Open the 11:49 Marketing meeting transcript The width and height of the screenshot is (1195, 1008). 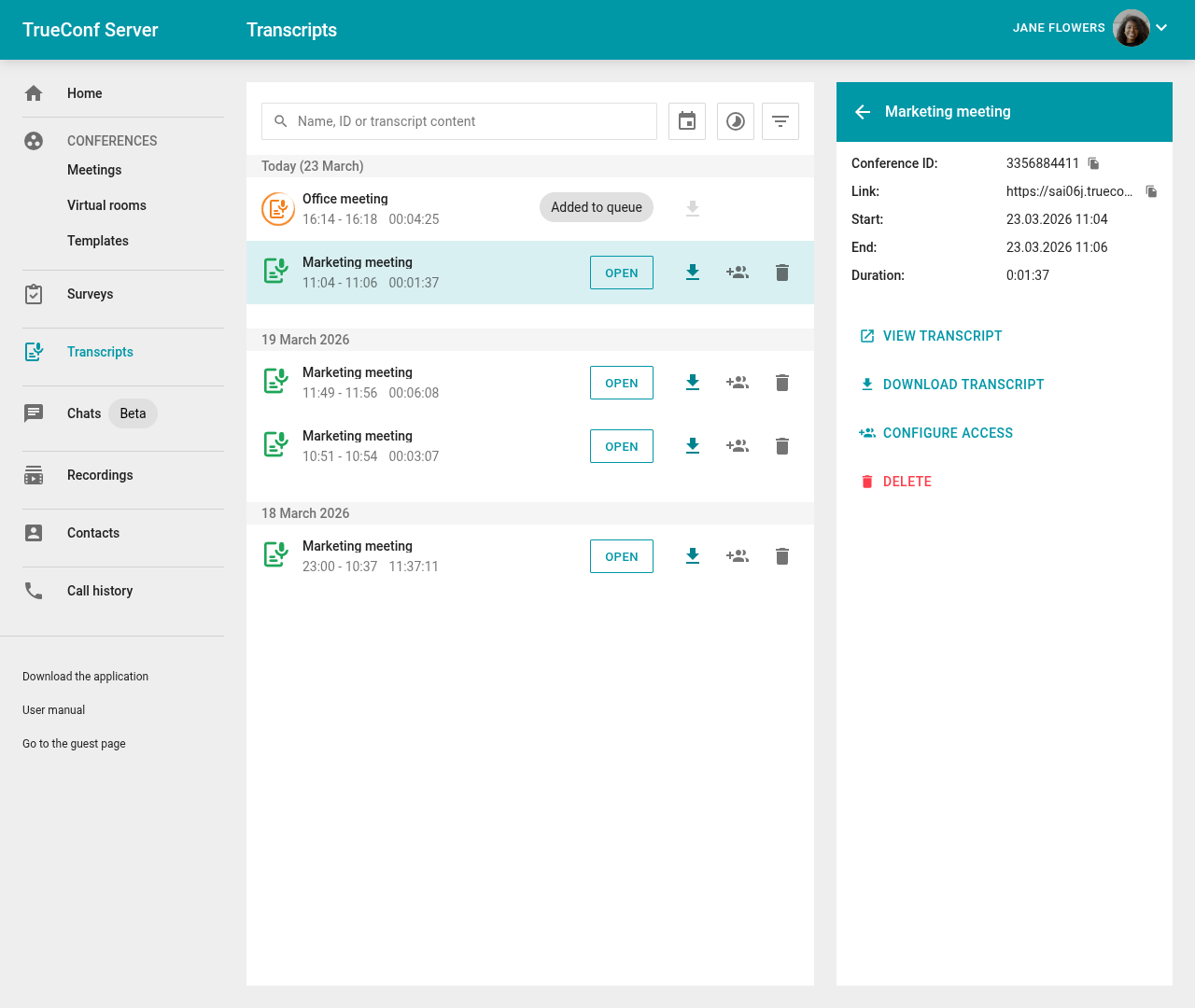click(622, 383)
